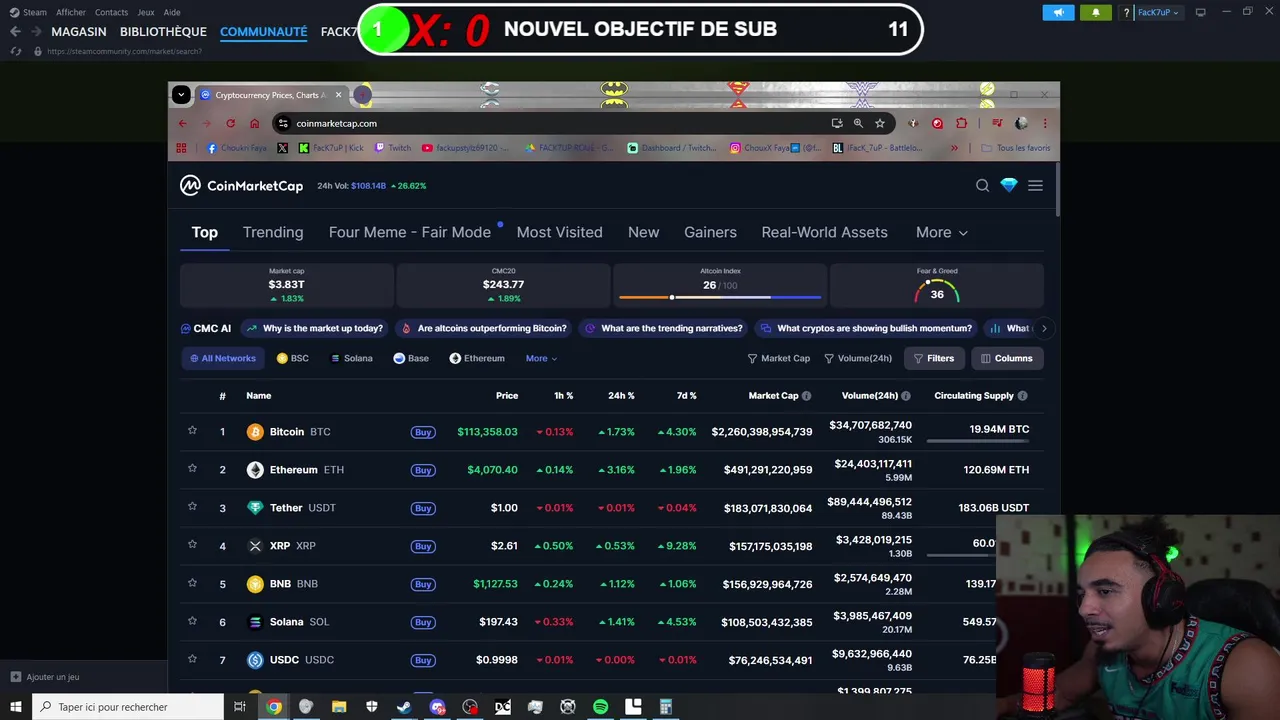Screen dimensions: 1280x720
Task: Open the Volume(24h) filter dropdown
Action: point(858,358)
